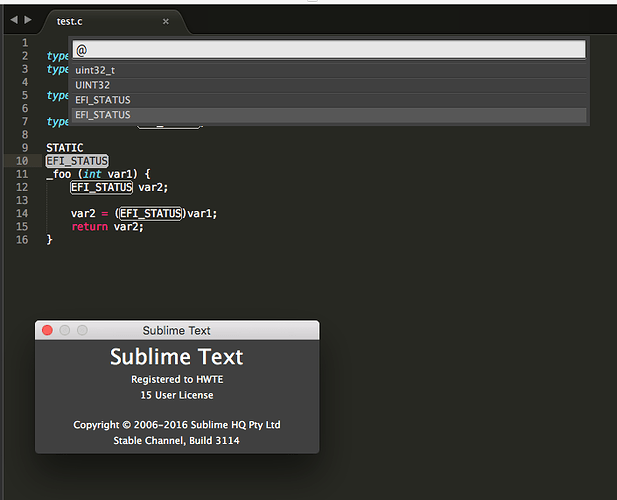The image size is (617, 500).
Task: Click the closing brace on line 16
Action: coord(49,240)
